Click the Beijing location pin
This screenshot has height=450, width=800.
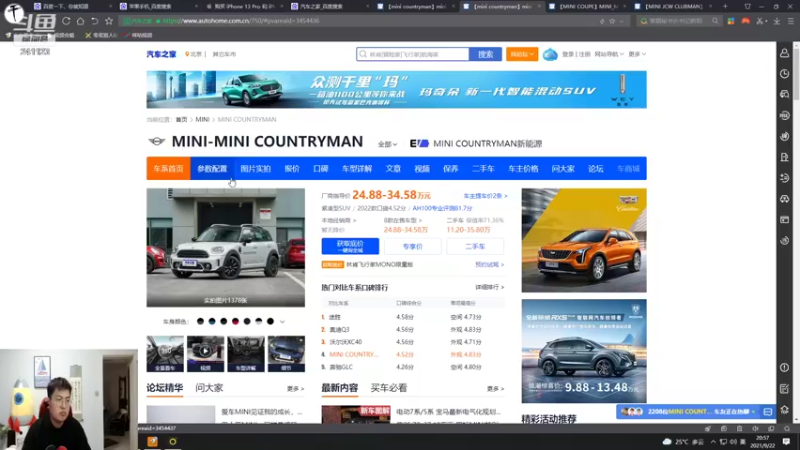point(187,54)
